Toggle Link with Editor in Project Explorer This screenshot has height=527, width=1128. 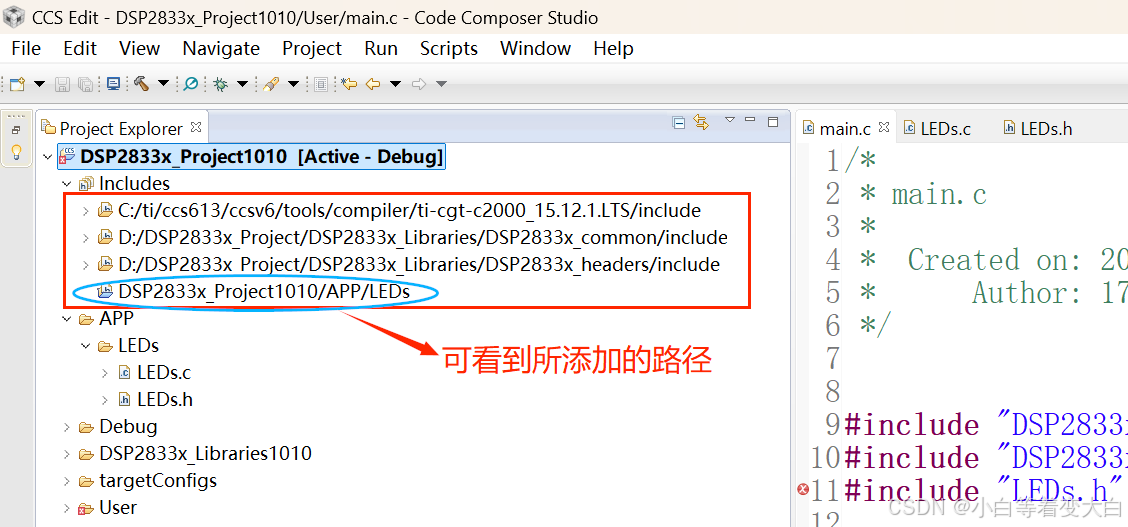(x=701, y=122)
